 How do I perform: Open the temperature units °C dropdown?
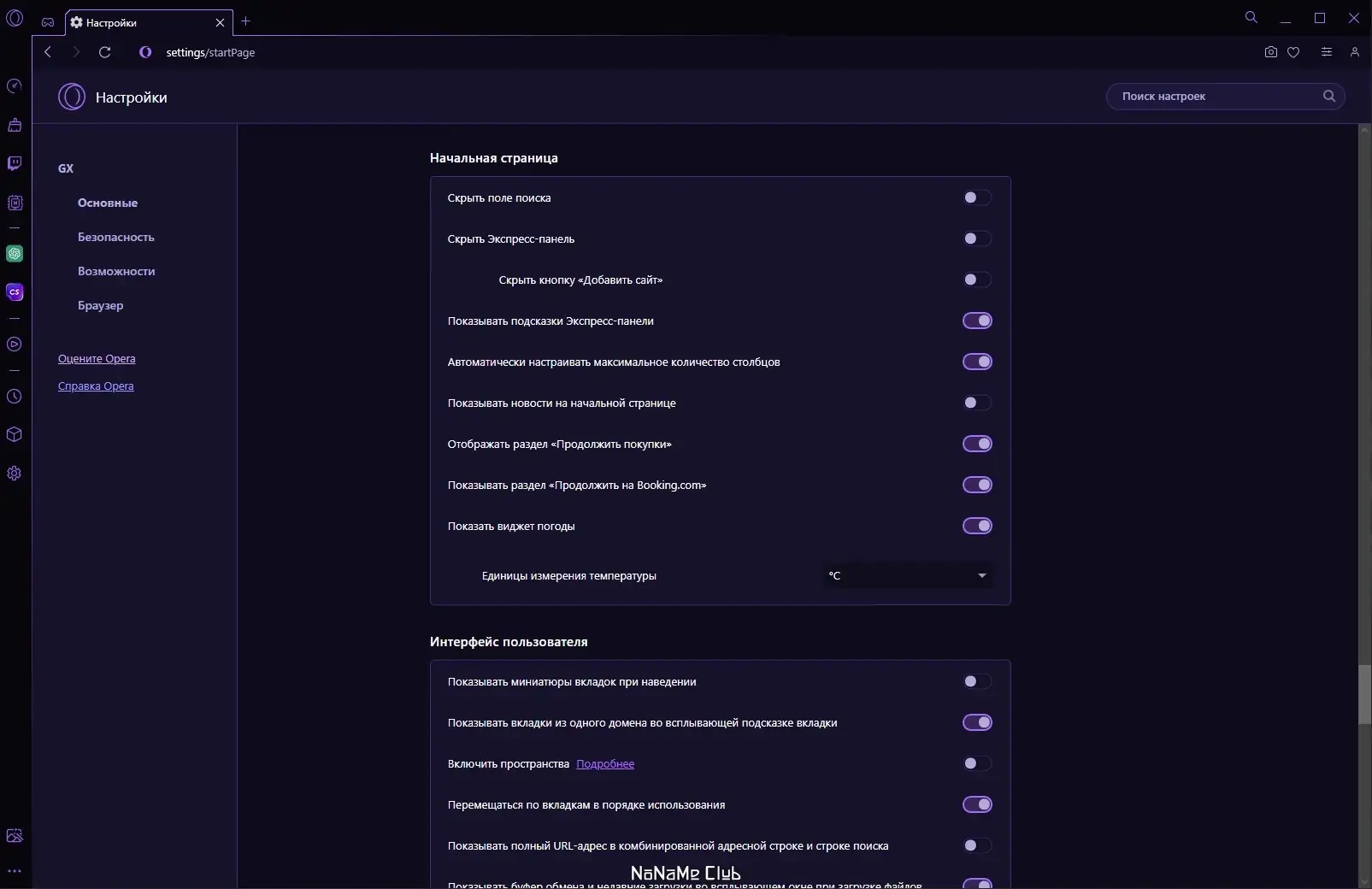(x=907, y=575)
